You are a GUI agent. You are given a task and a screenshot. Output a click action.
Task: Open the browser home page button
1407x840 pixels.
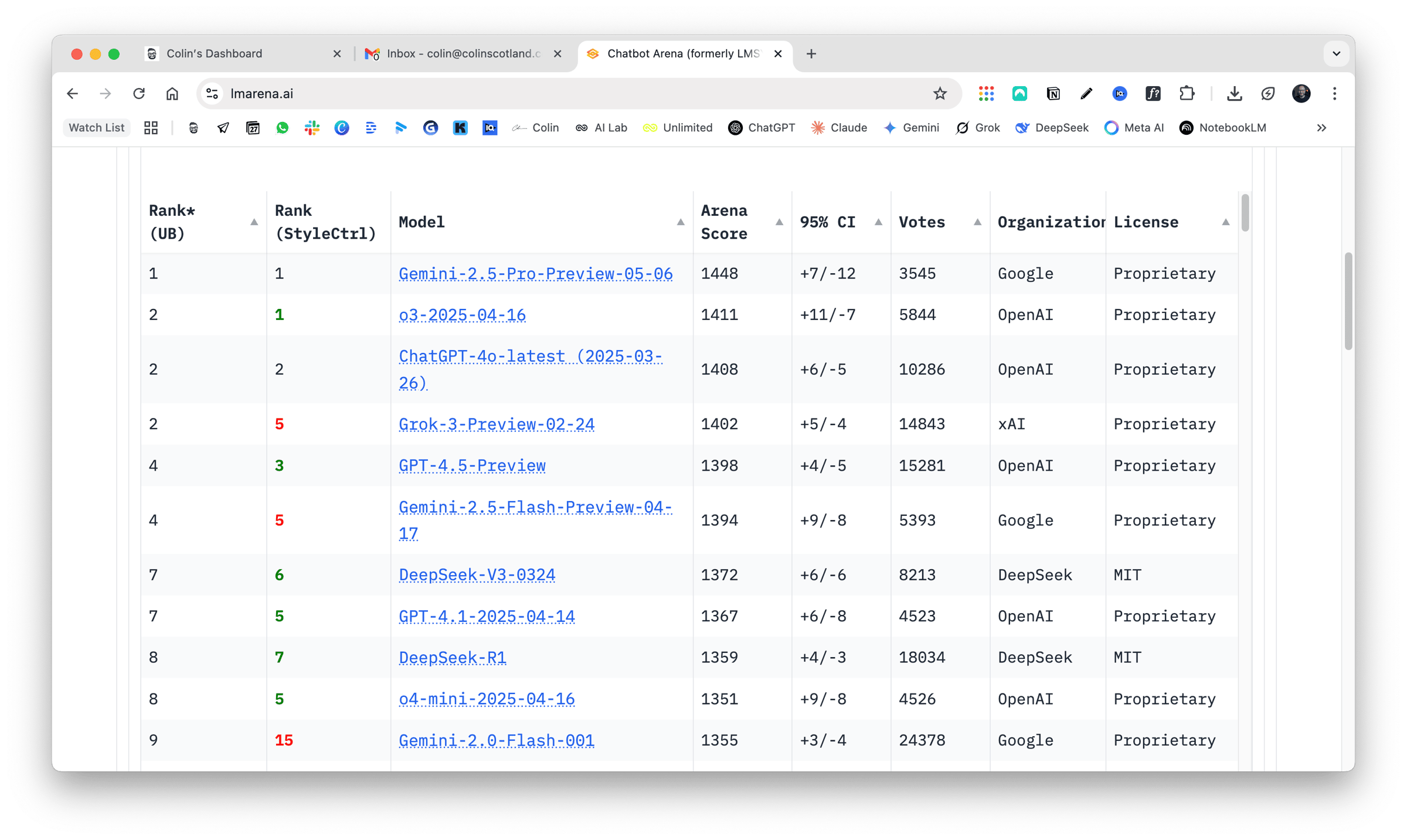pyautogui.click(x=172, y=94)
